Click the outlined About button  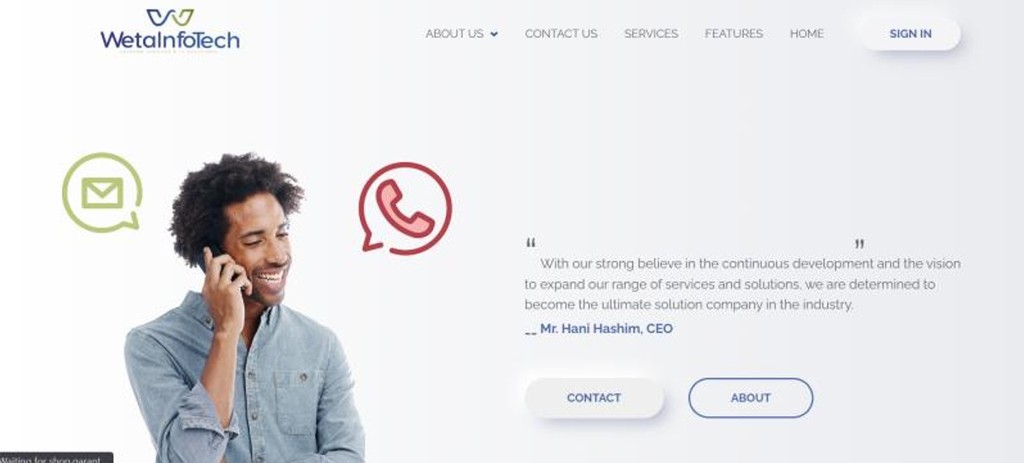[750, 398]
